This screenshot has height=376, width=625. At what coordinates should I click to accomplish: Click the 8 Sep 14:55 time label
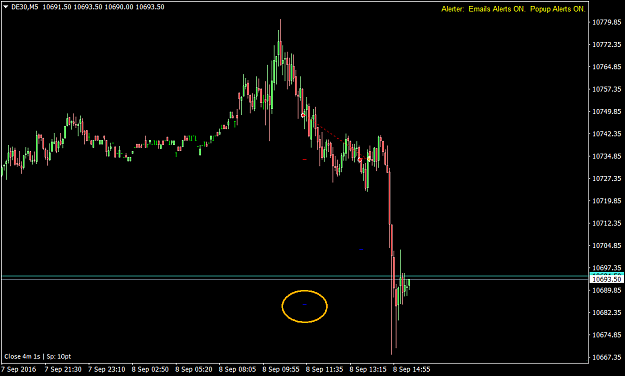click(411, 369)
